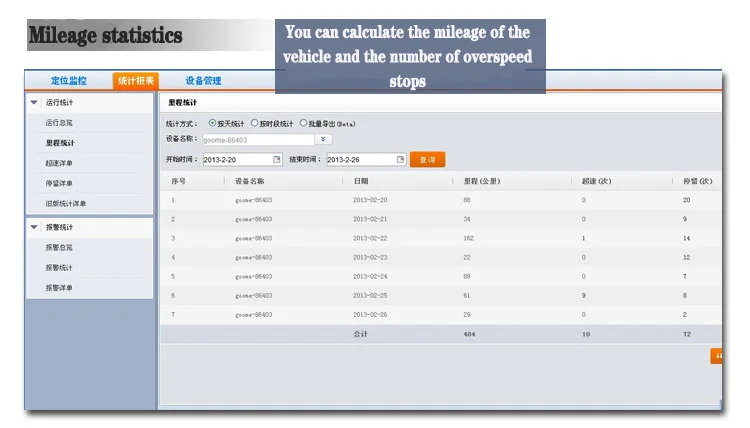
Task: Select the date cell 2013-02-21
Action: point(370,219)
